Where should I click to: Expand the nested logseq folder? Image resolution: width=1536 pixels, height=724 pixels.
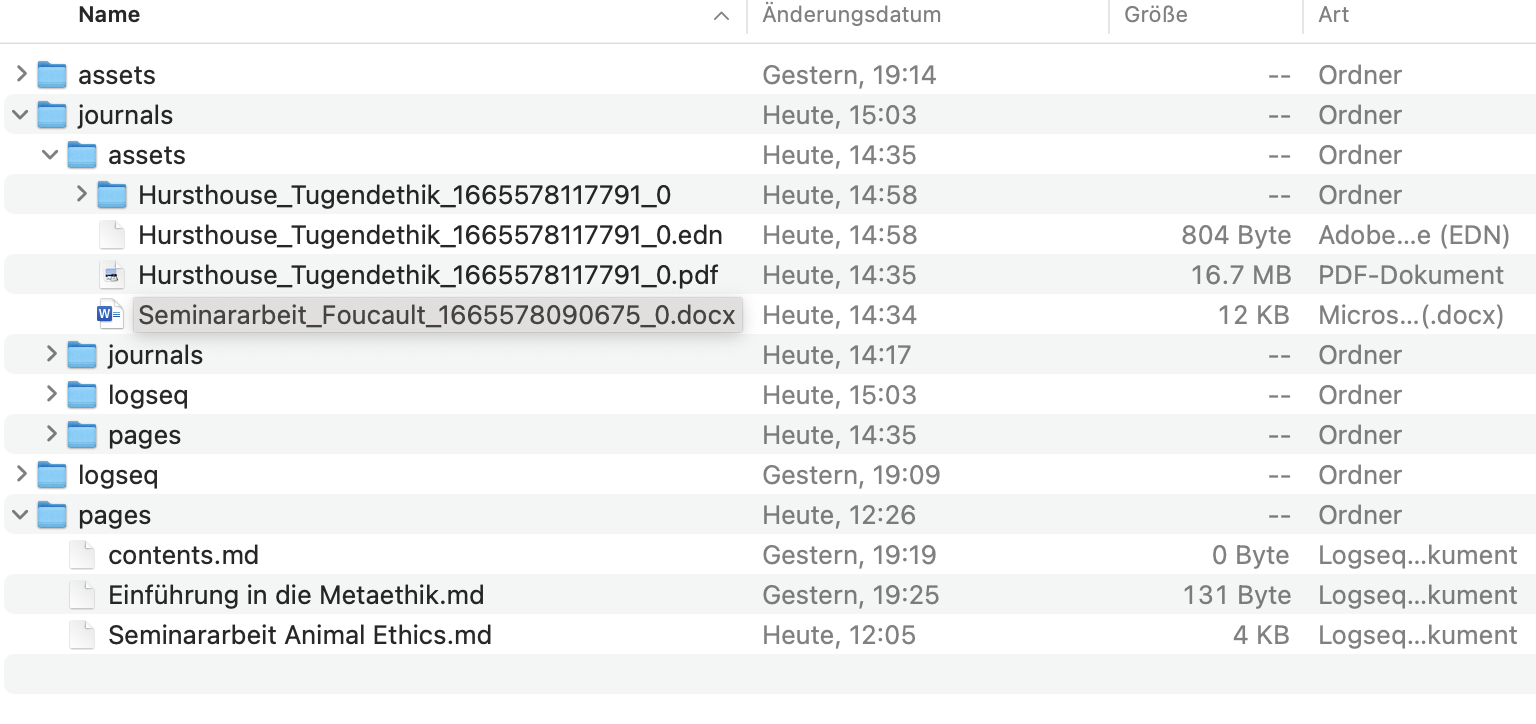click(x=49, y=394)
